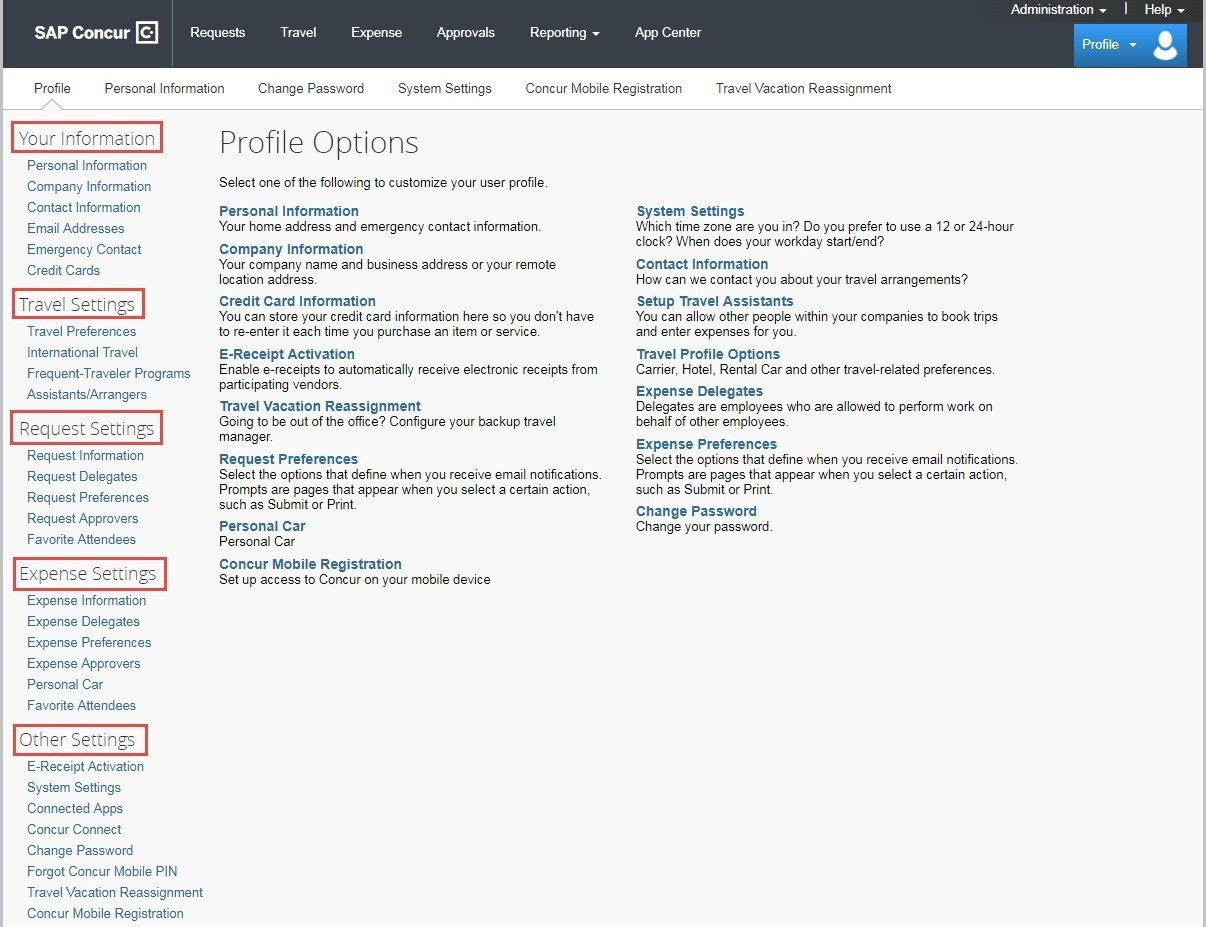Go to the Travel section
The image size is (1206, 927).
click(x=298, y=32)
